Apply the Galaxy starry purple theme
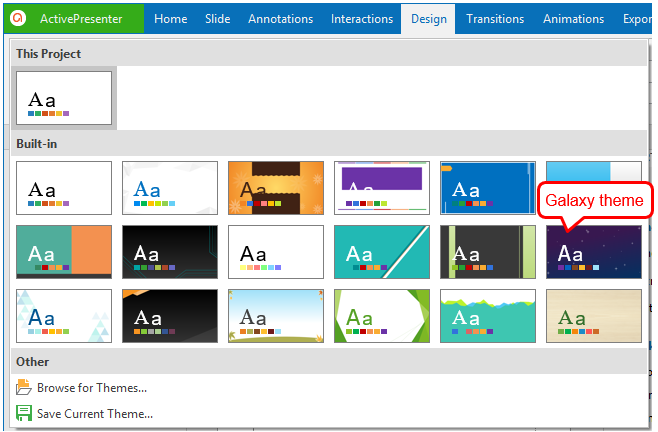Viewport: 658px width, 432px height. click(x=594, y=254)
